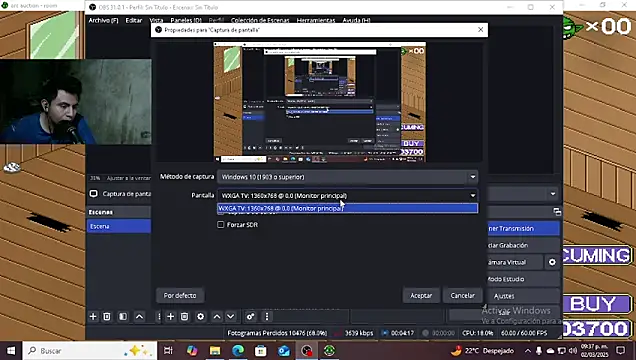Image resolution: width=636 pixels, height=360 pixels.
Task: Start recording via Grabación button
Action: [523, 245]
